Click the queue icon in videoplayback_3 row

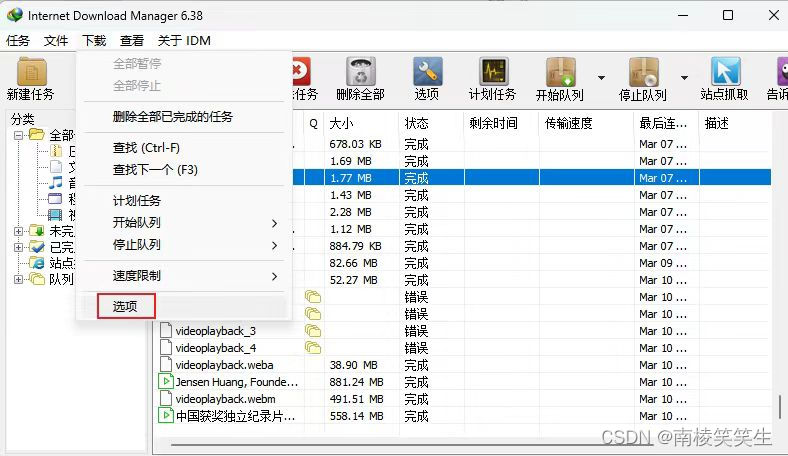pyautogui.click(x=313, y=331)
